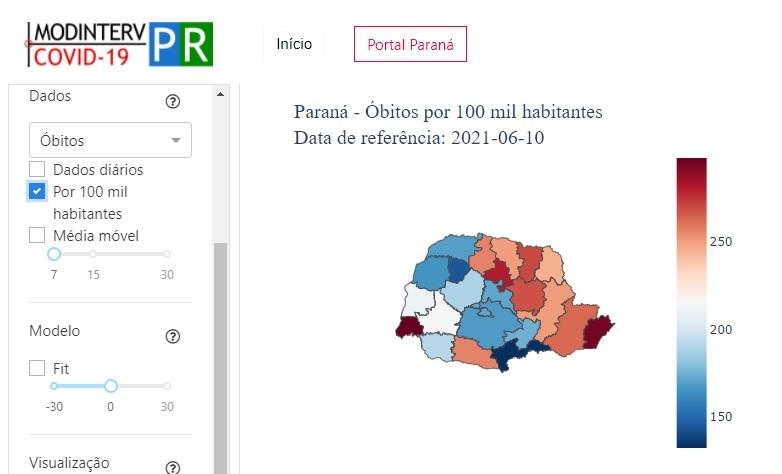This screenshot has height=474, width=782.
Task: Open the Modelo help question-mark icon
Action: pyautogui.click(x=173, y=337)
